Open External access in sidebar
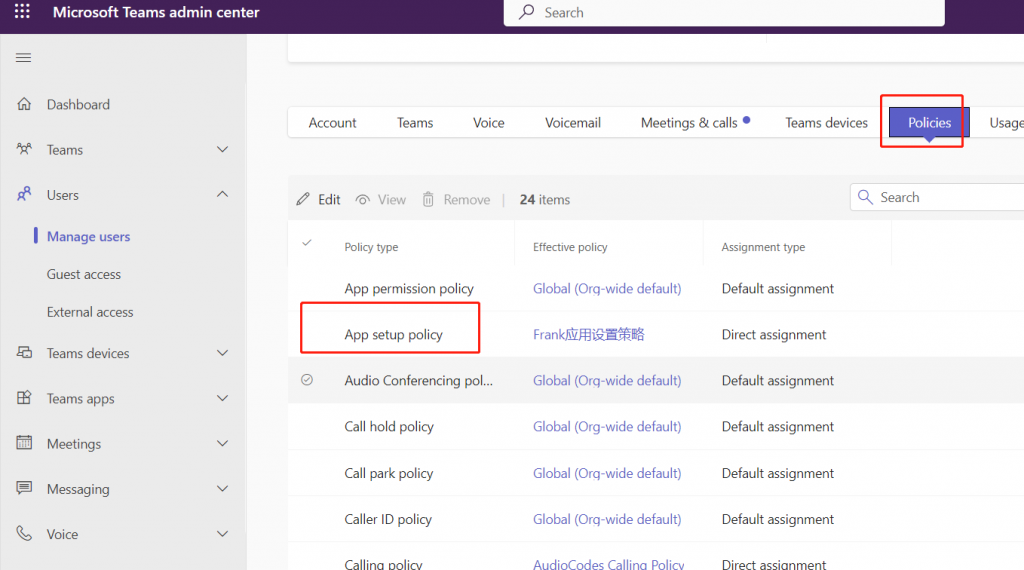This screenshot has width=1024, height=570. pos(89,312)
